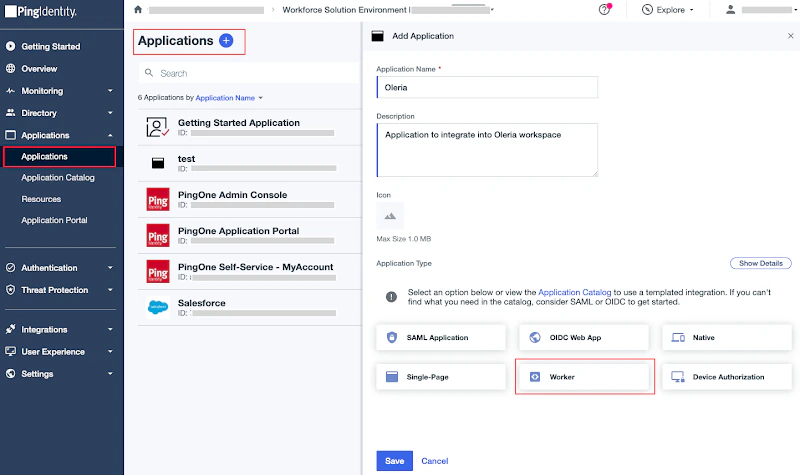Click the Worker type icon

click(x=535, y=377)
